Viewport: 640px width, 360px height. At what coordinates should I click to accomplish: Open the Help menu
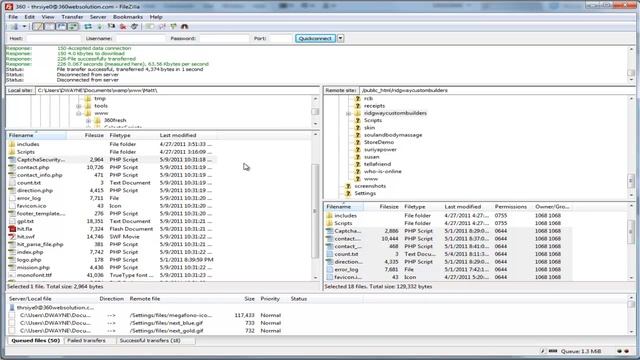tap(156, 17)
